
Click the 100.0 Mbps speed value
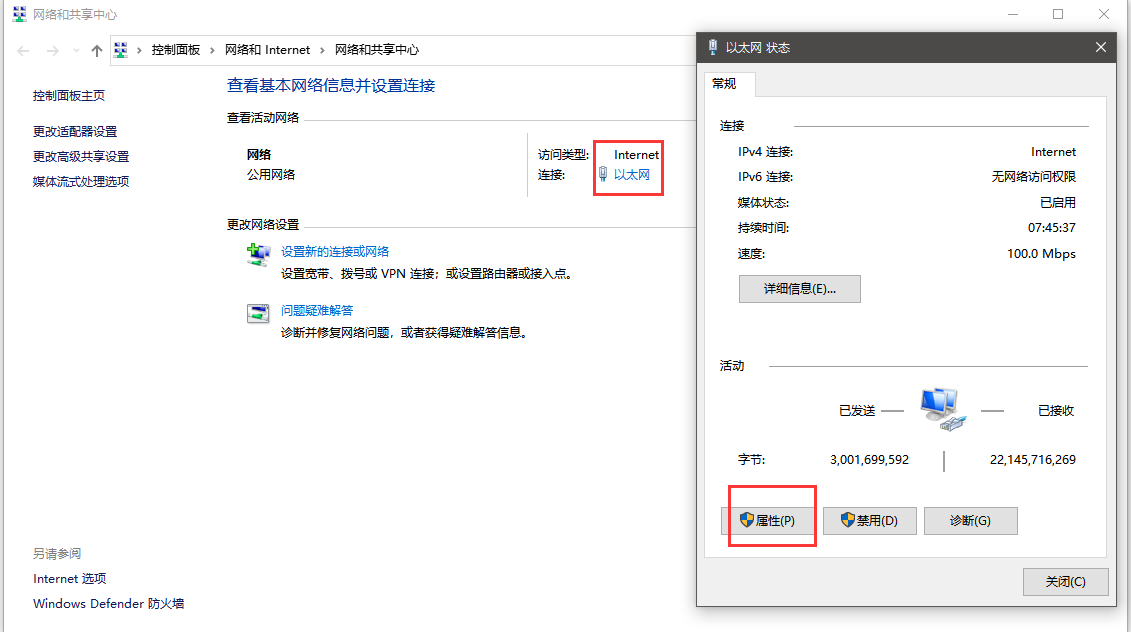click(x=1041, y=254)
